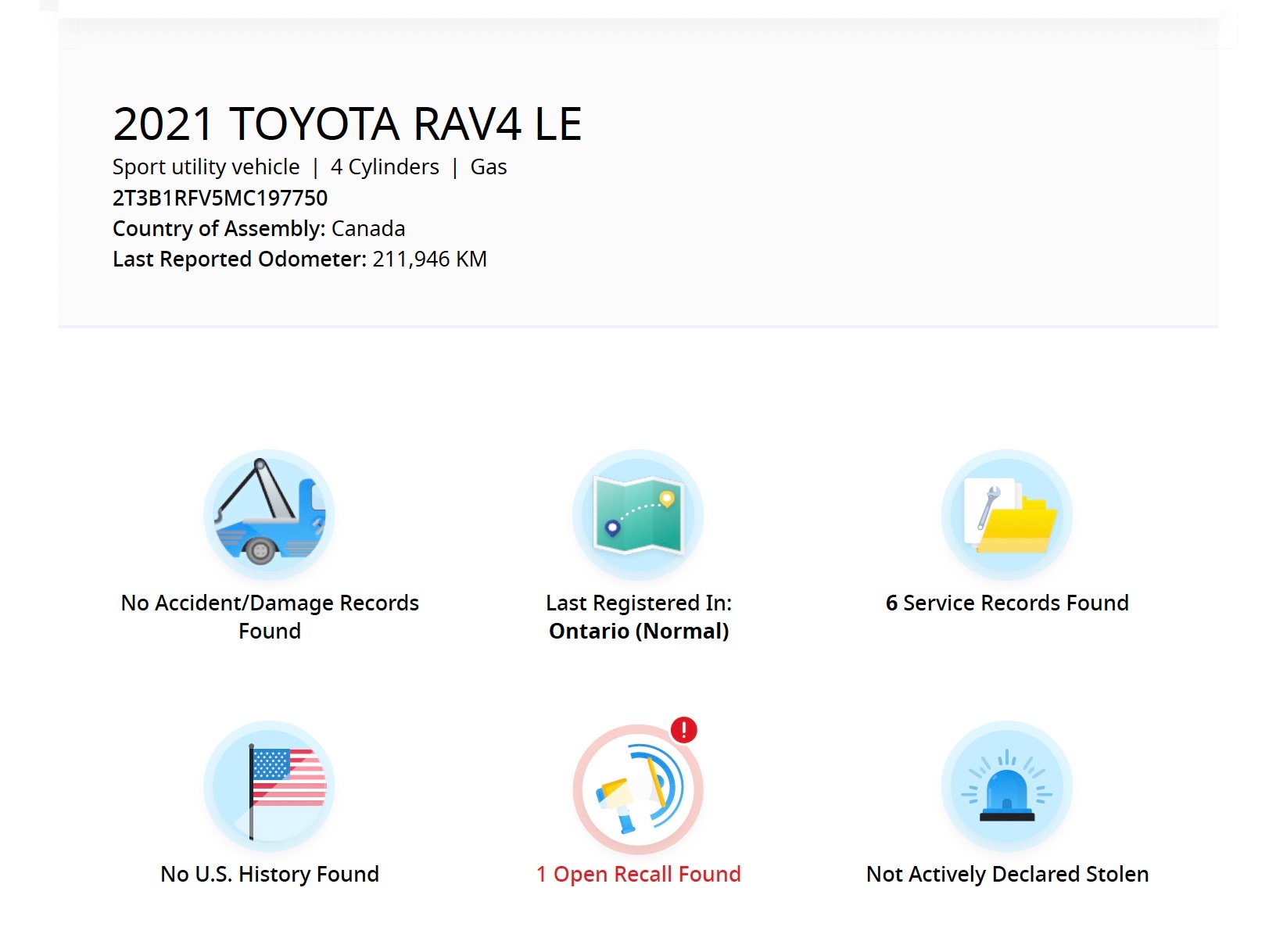
Task: Select the 'Canada' assembly value
Action: point(368,229)
